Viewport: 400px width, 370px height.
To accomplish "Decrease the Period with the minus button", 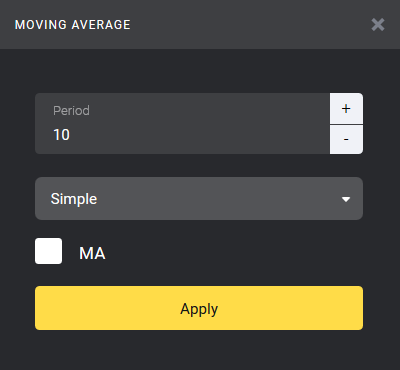I will click(x=346, y=140).
